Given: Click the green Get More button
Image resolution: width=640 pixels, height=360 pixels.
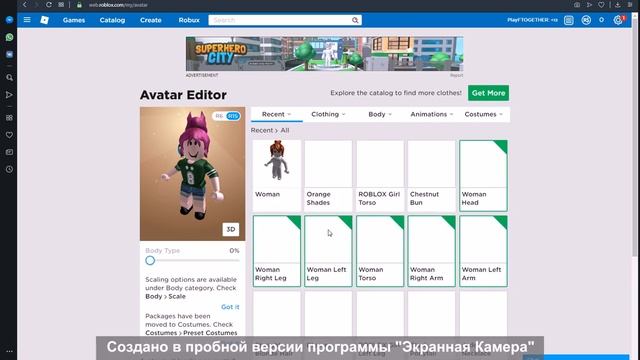Looking at the screenshot, I should pos(488,93).
